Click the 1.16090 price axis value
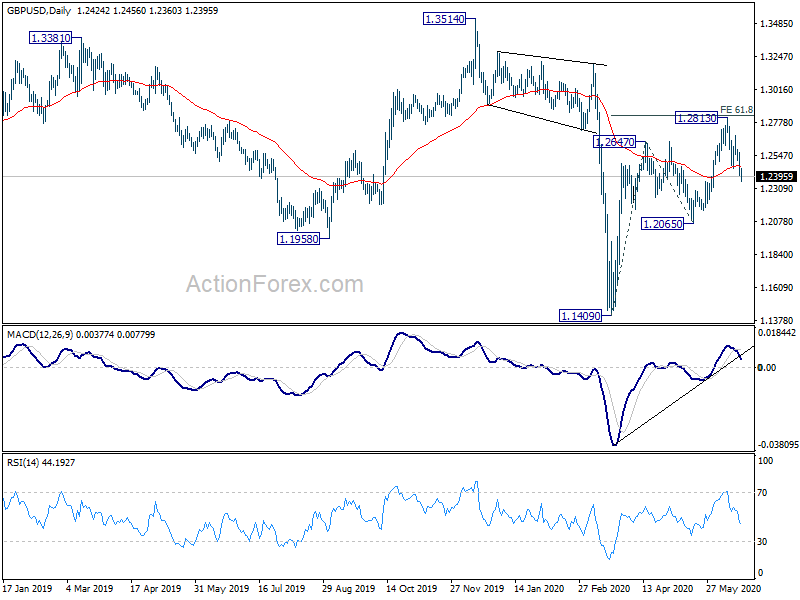This screenshot has height=600, width=800. click(777, 288)
